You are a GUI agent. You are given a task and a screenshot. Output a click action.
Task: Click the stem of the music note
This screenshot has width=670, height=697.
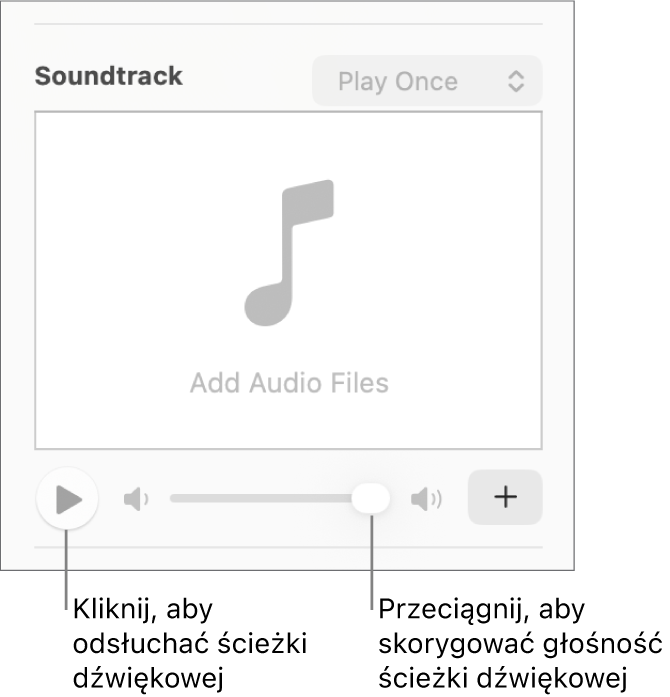(x=288, y=240)
